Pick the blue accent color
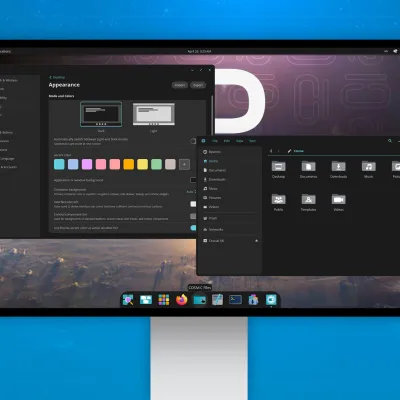The image size is (400, 400). coord(73,164)
